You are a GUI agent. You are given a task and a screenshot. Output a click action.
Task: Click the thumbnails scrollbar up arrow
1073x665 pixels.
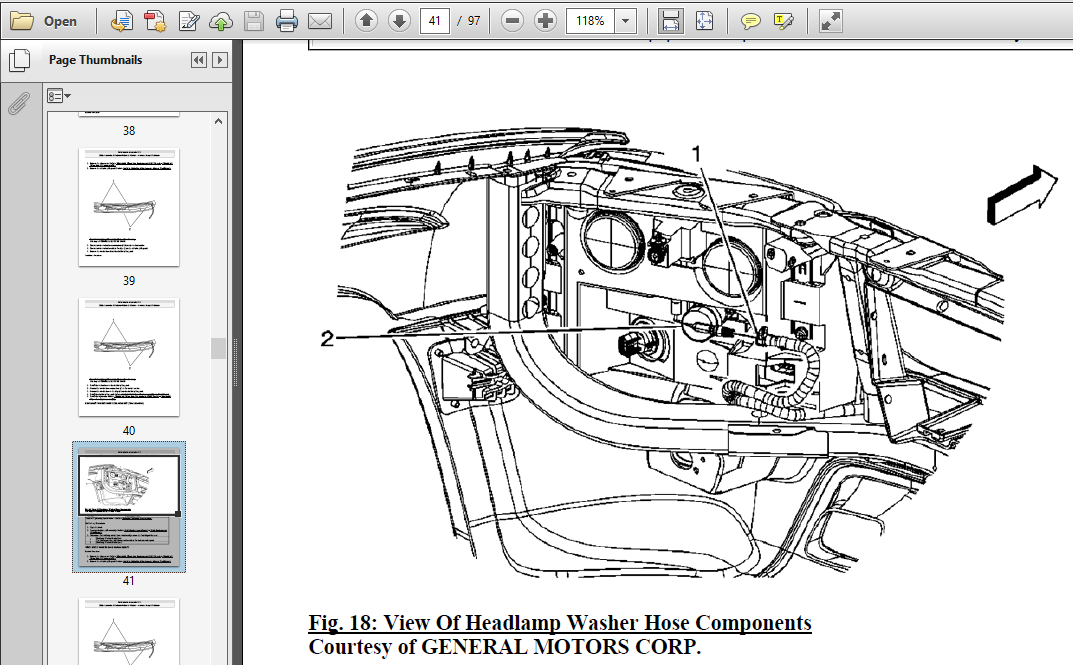218,122
